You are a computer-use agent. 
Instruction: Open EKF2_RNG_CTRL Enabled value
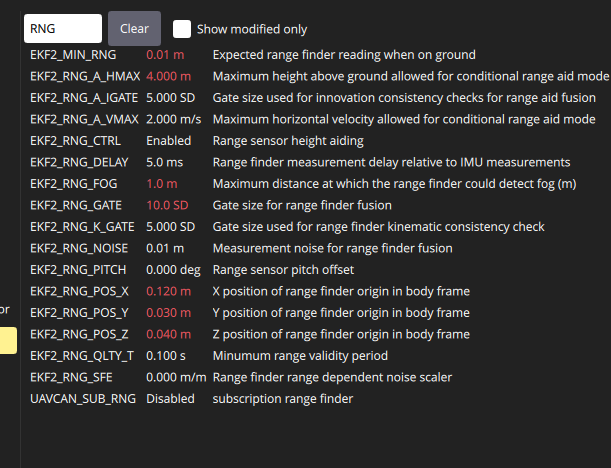pyautogui.click(x=168, y=141)
